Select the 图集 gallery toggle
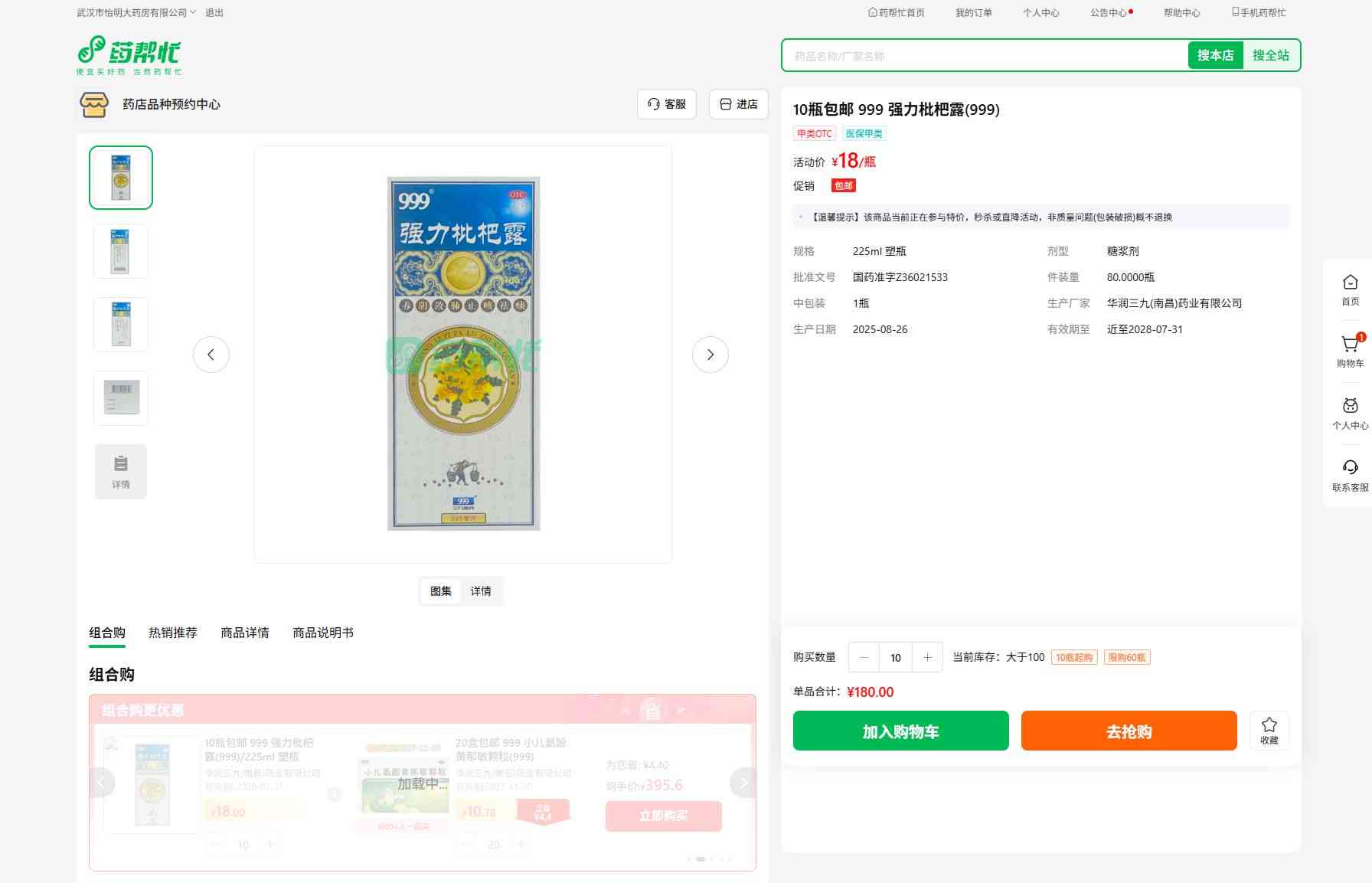 pyautogui.click(x=441, y=591)
